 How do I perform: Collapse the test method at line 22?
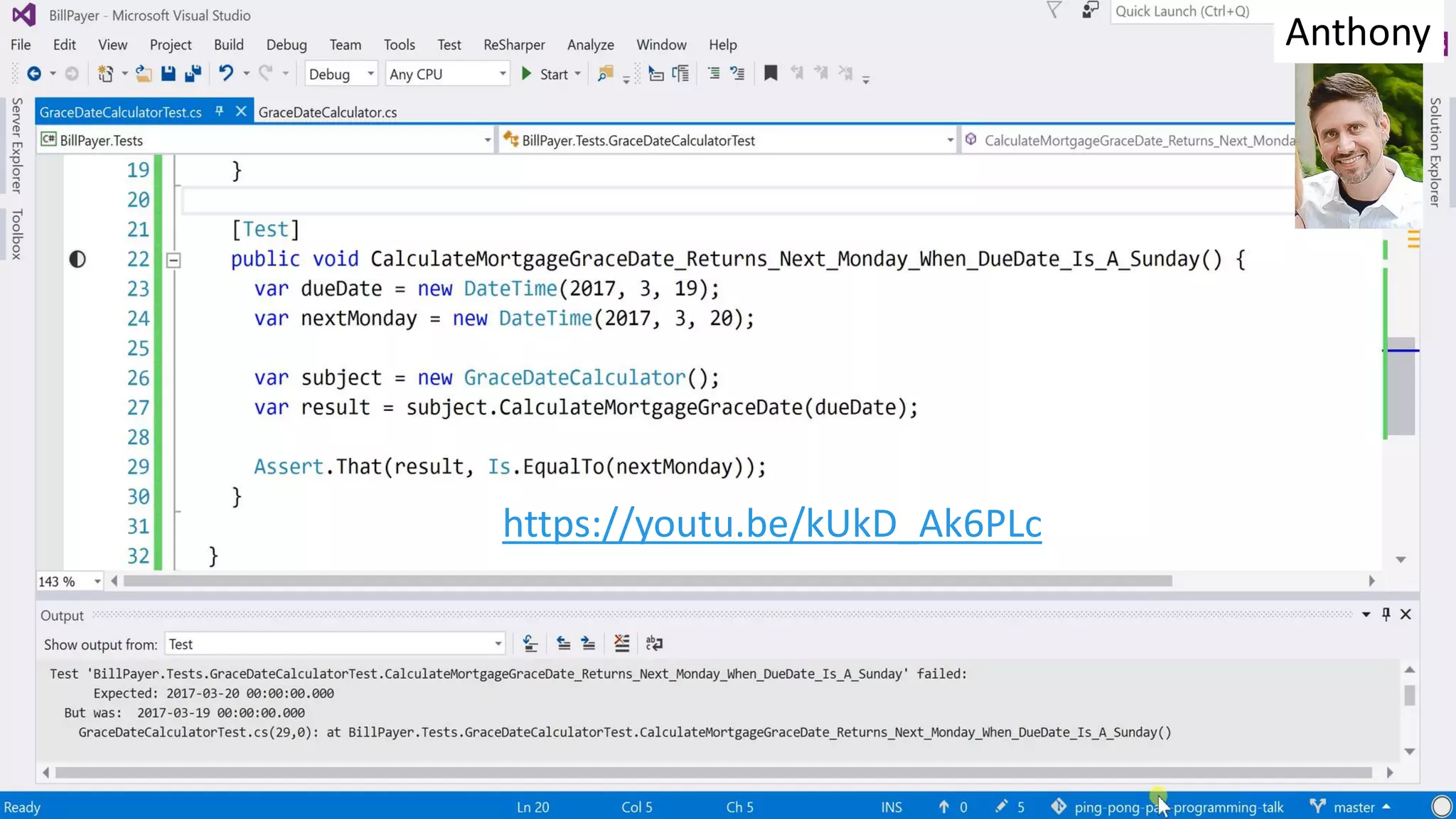click(173, 260)
